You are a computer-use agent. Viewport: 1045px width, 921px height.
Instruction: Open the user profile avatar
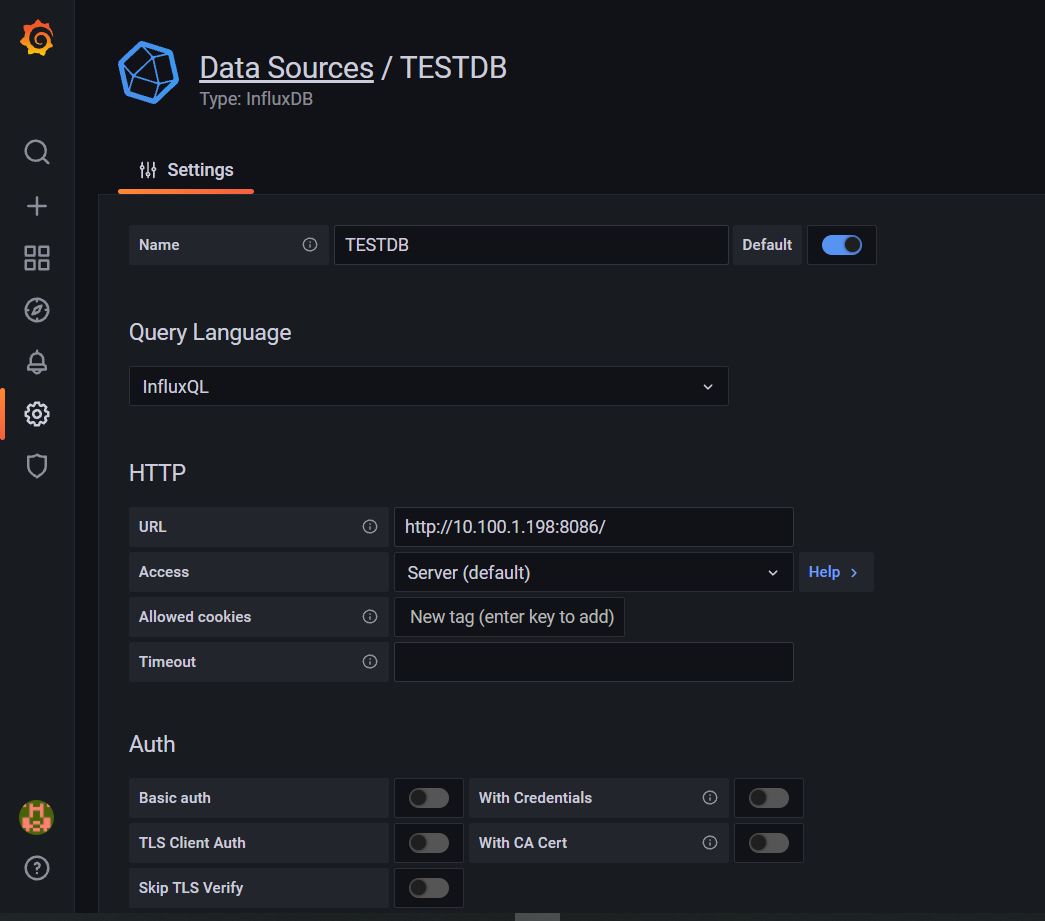tap(37, 817)
